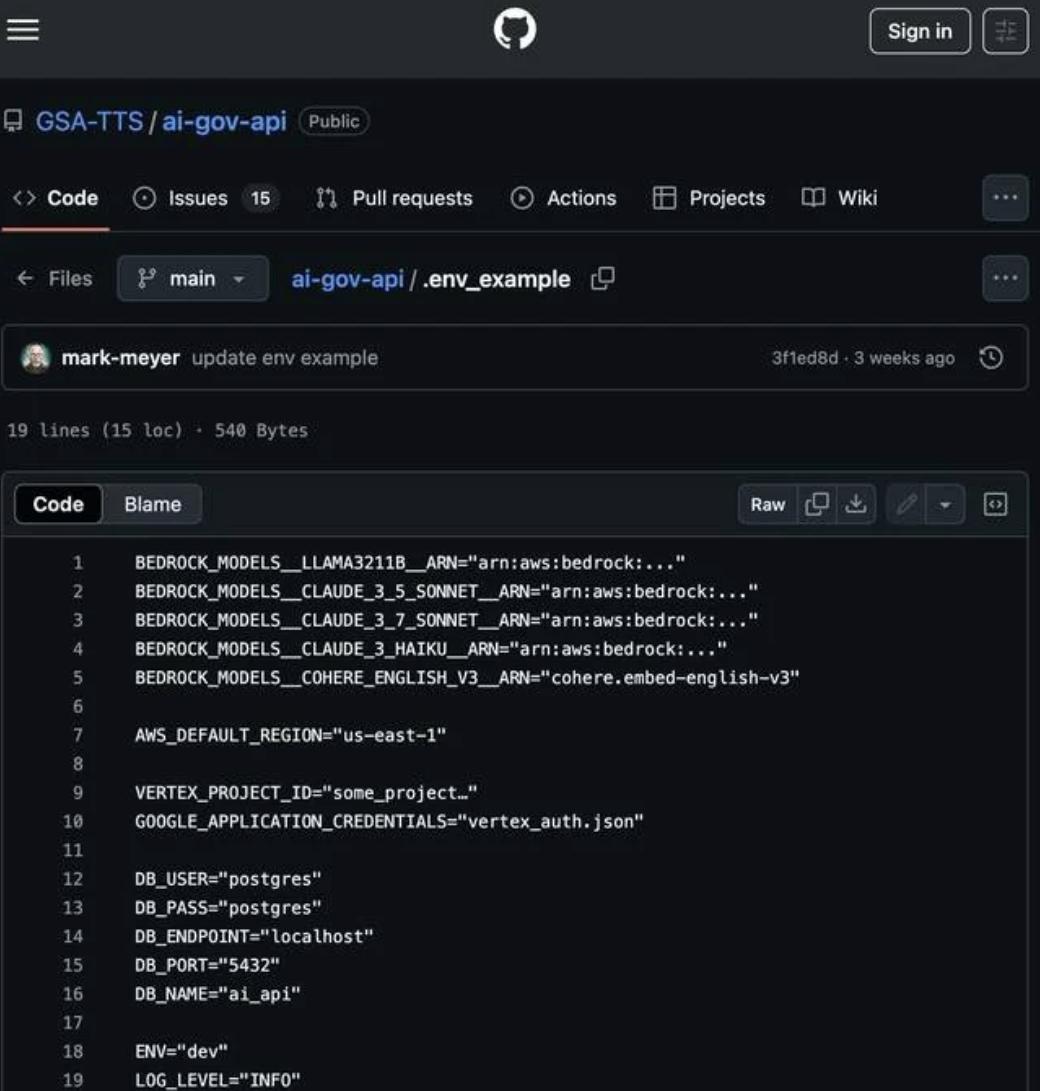The width and height of the screenshot is (1040, 1091).
Task: Click the Sign in button
Action: [x=920, y=31]
